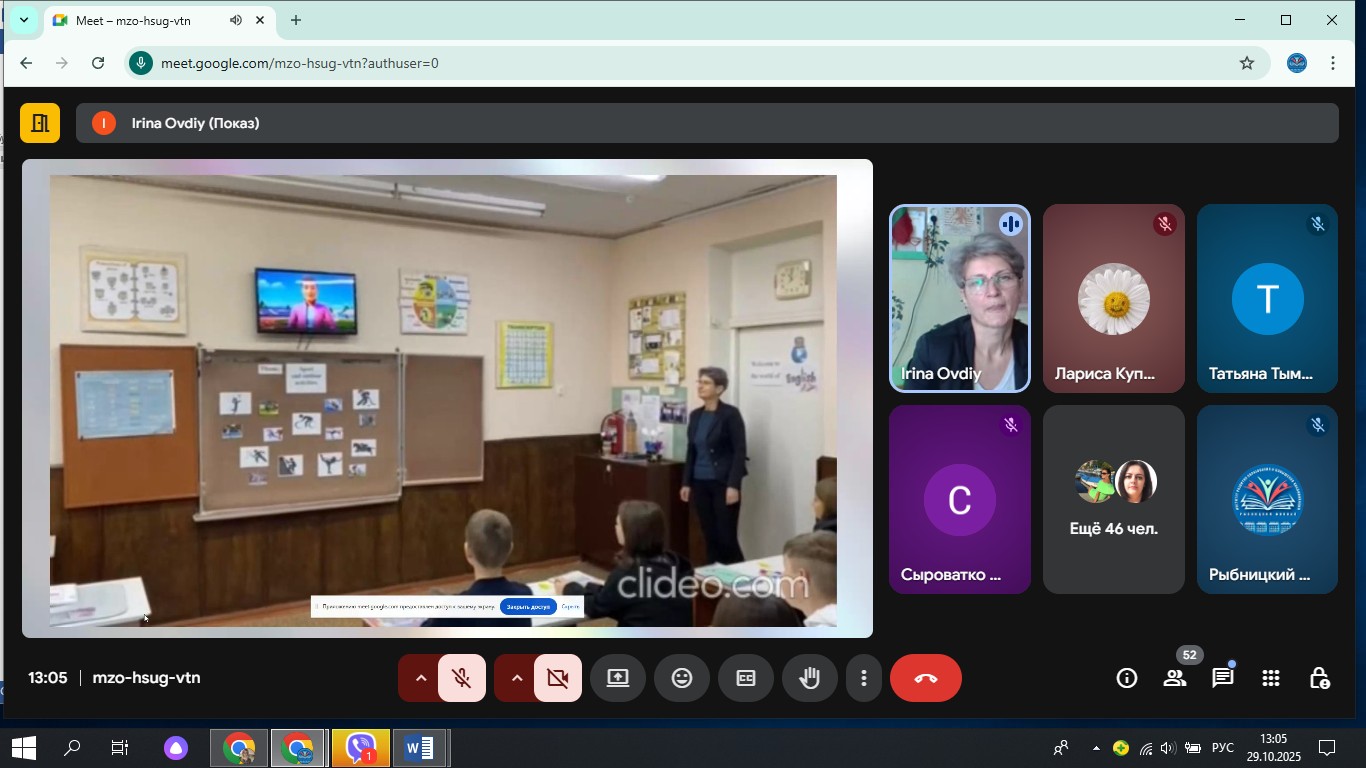The width and height of the screenshot is (1366, 768).
Task: Turn on the camera
Action: click(557, 678)
